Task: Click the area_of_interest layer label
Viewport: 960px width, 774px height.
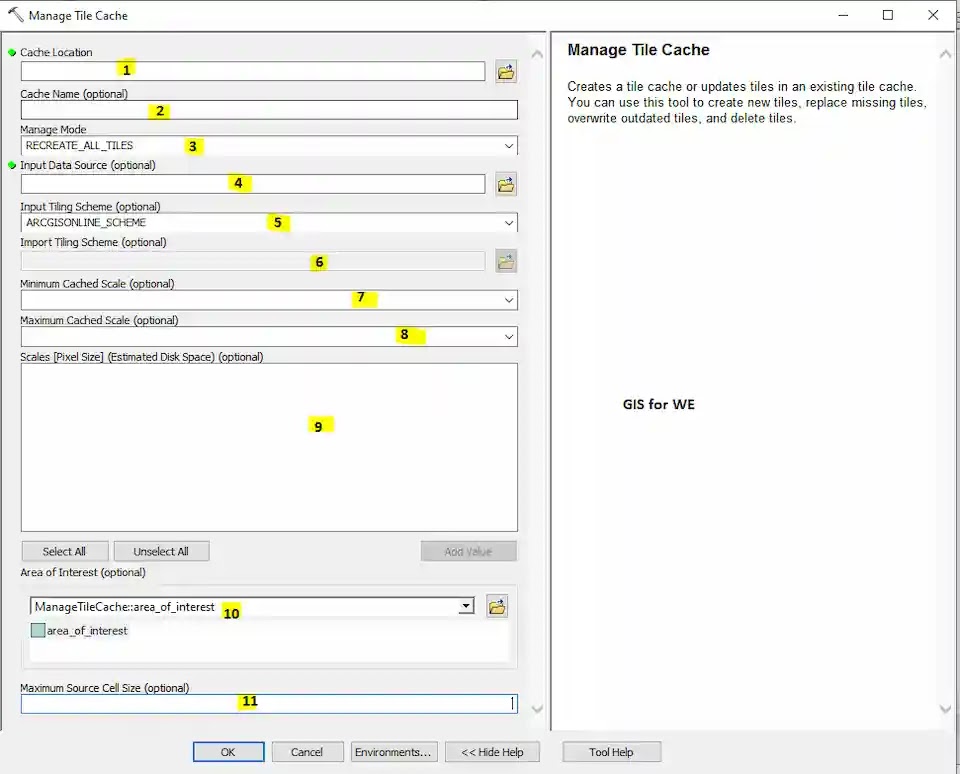Action: coord(87,631)
